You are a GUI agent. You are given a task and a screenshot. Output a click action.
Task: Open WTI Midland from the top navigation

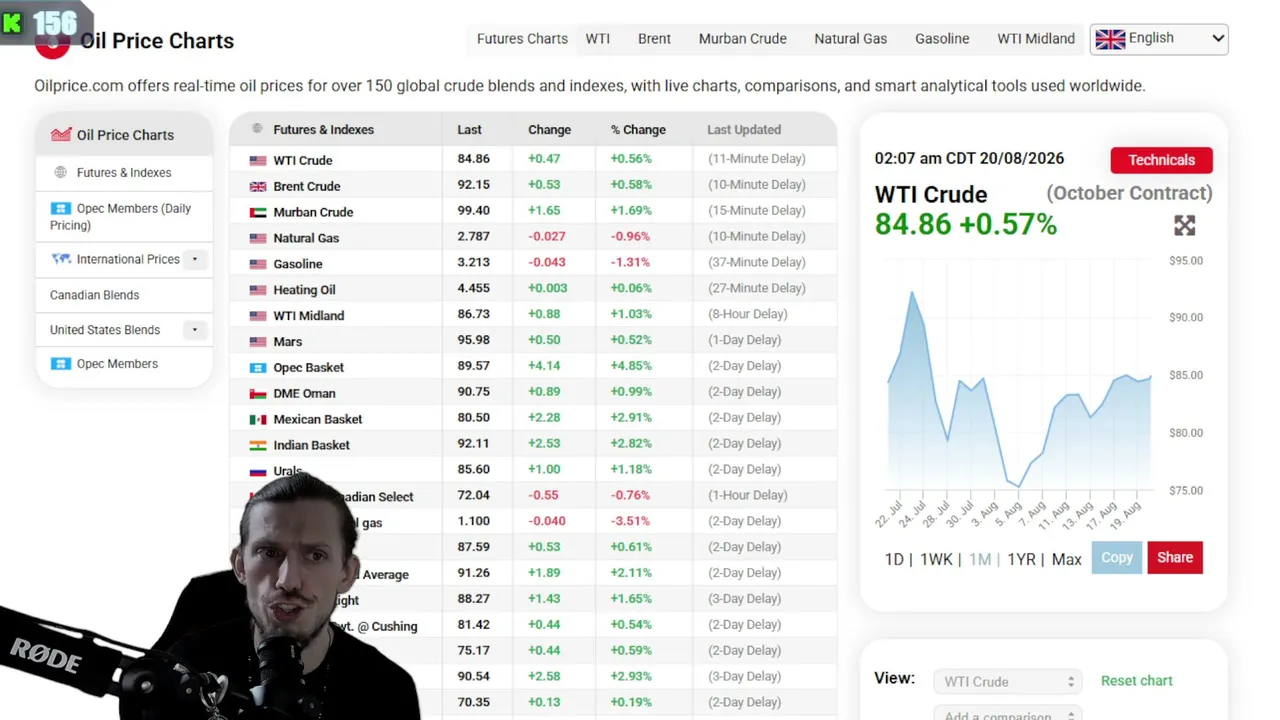pyautogui.click(x=1036, y=39)
